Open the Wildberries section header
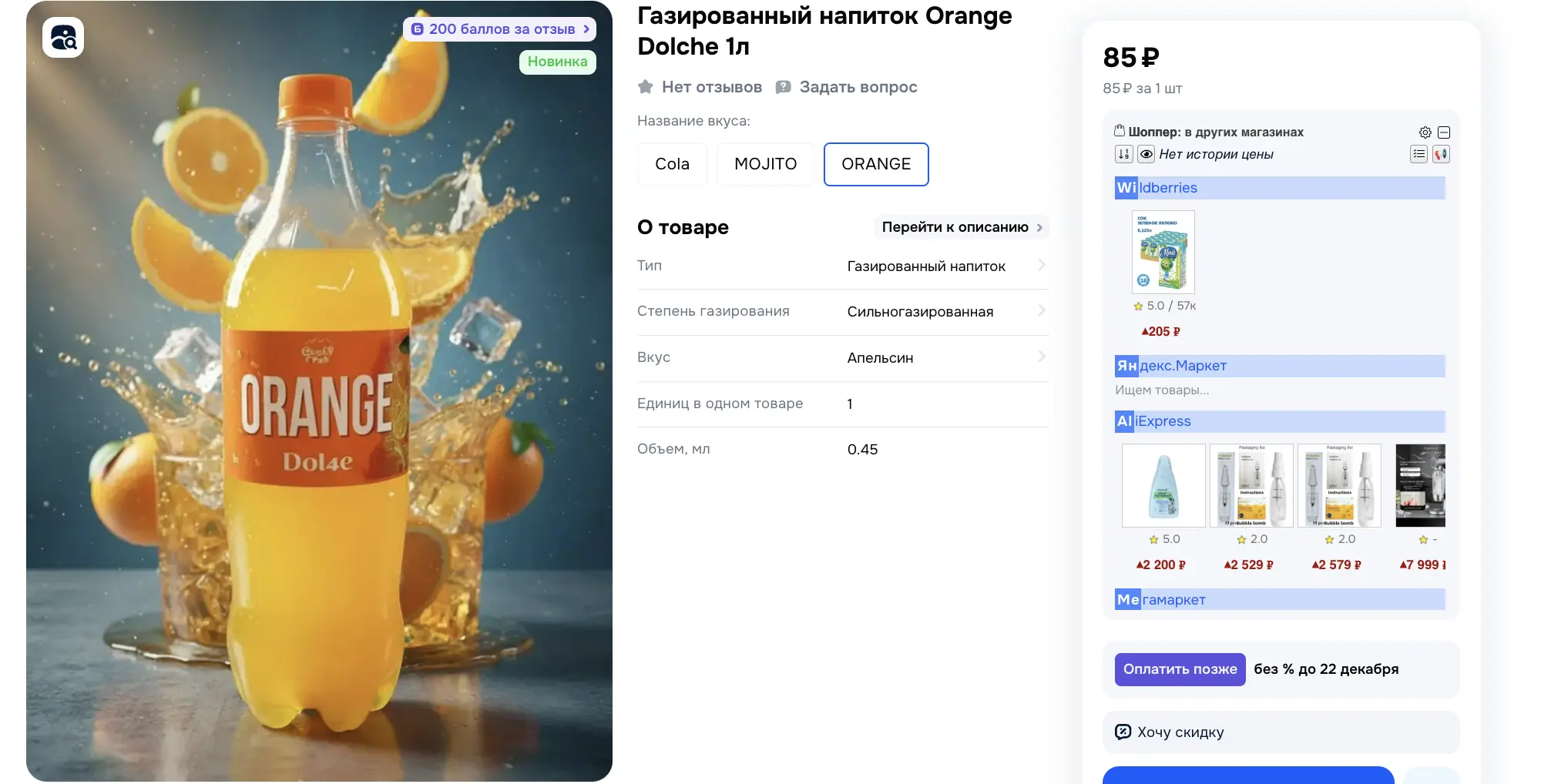The height and width of the screenshot is (784, 1541). [x=1280, y=188]
